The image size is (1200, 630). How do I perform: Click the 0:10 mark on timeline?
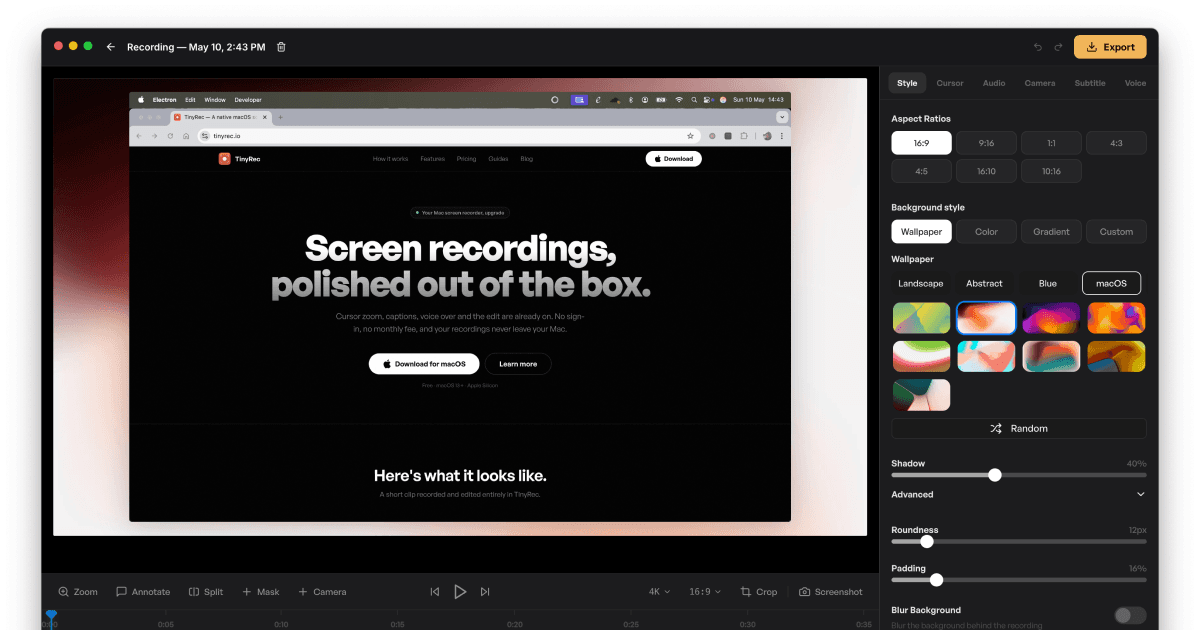pyautogui.click(x=281, y=624)
